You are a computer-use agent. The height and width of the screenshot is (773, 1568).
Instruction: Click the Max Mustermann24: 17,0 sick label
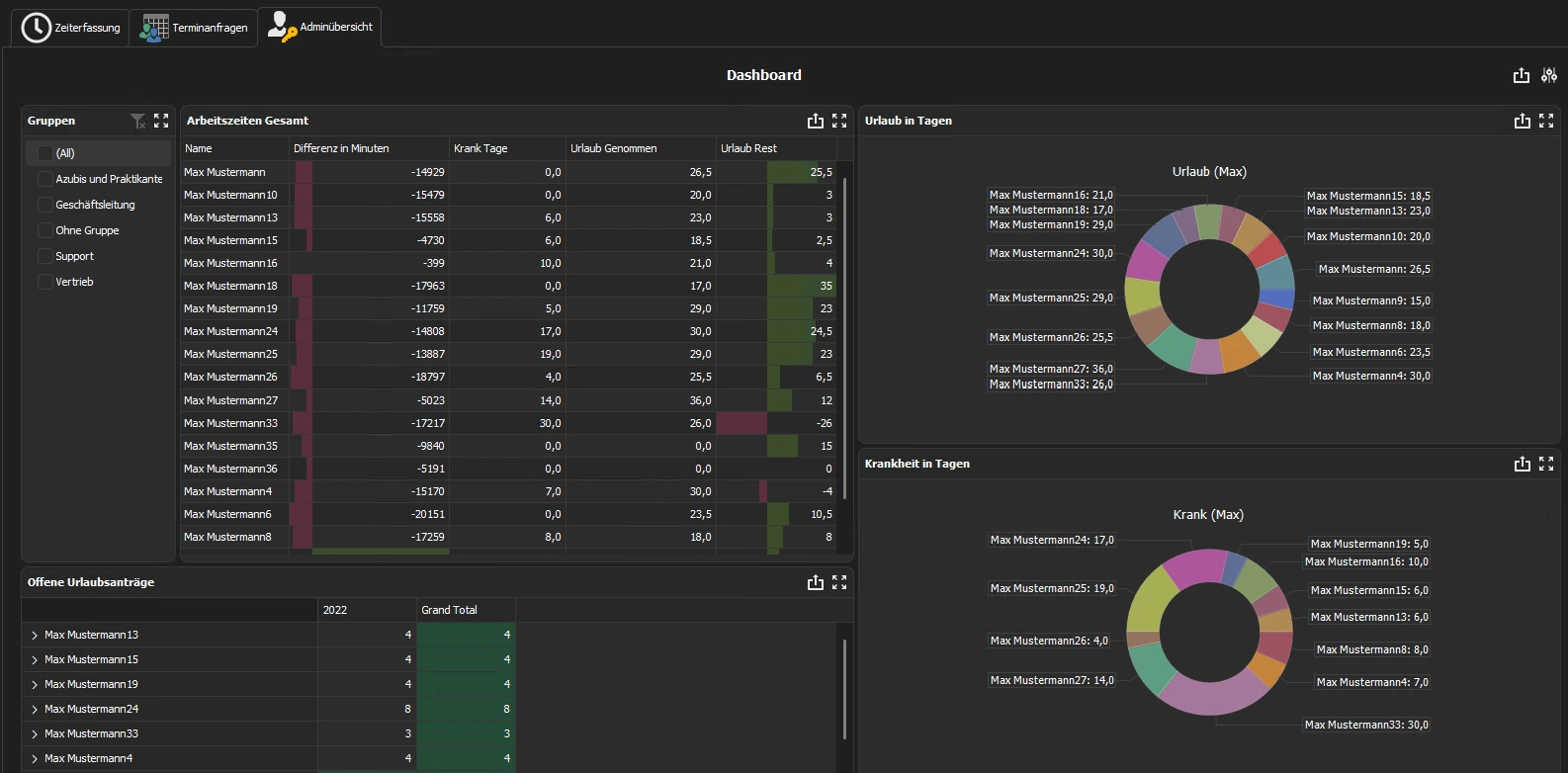coord(1052,540)
